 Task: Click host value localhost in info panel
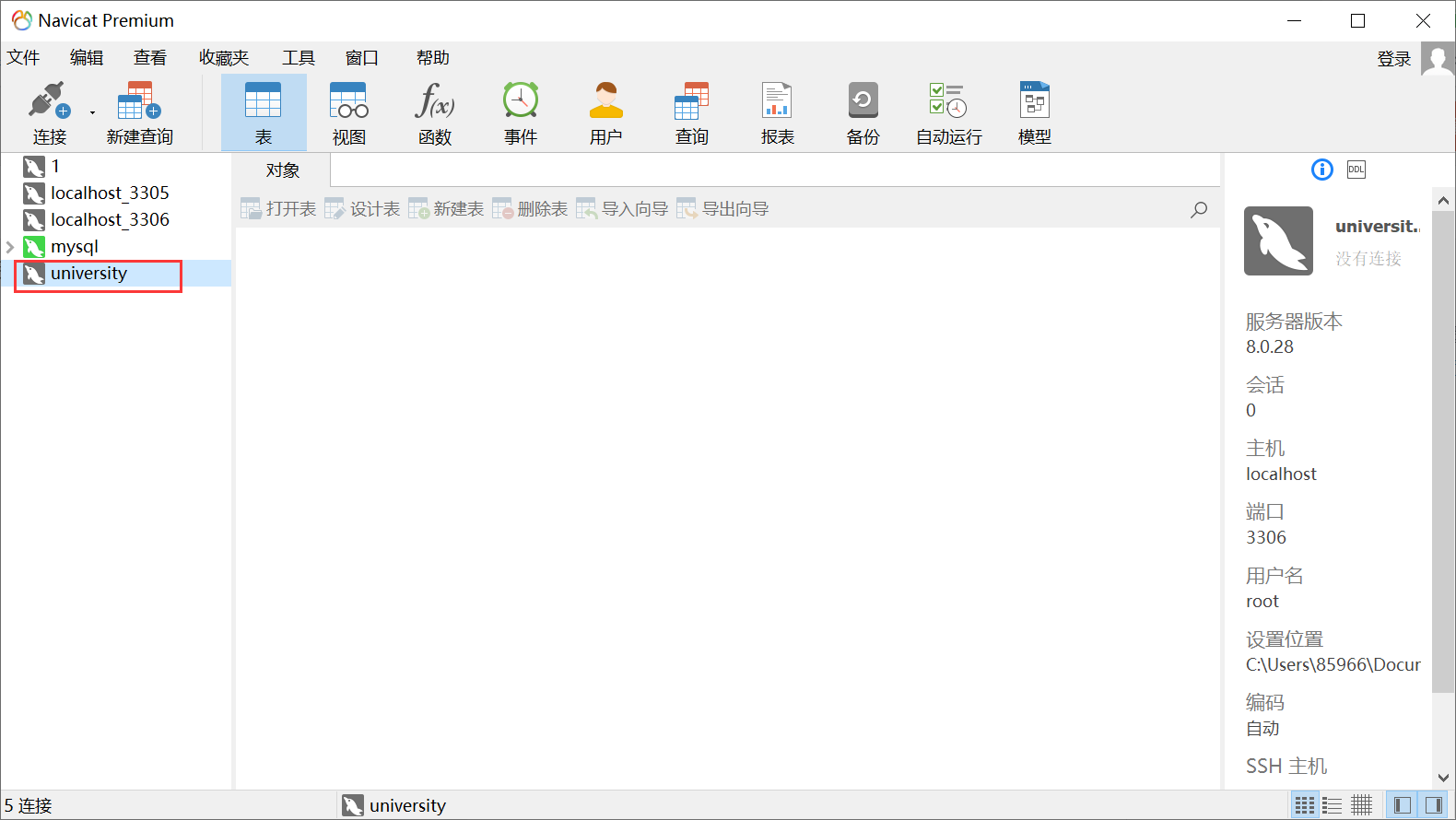pos(1281,474)
